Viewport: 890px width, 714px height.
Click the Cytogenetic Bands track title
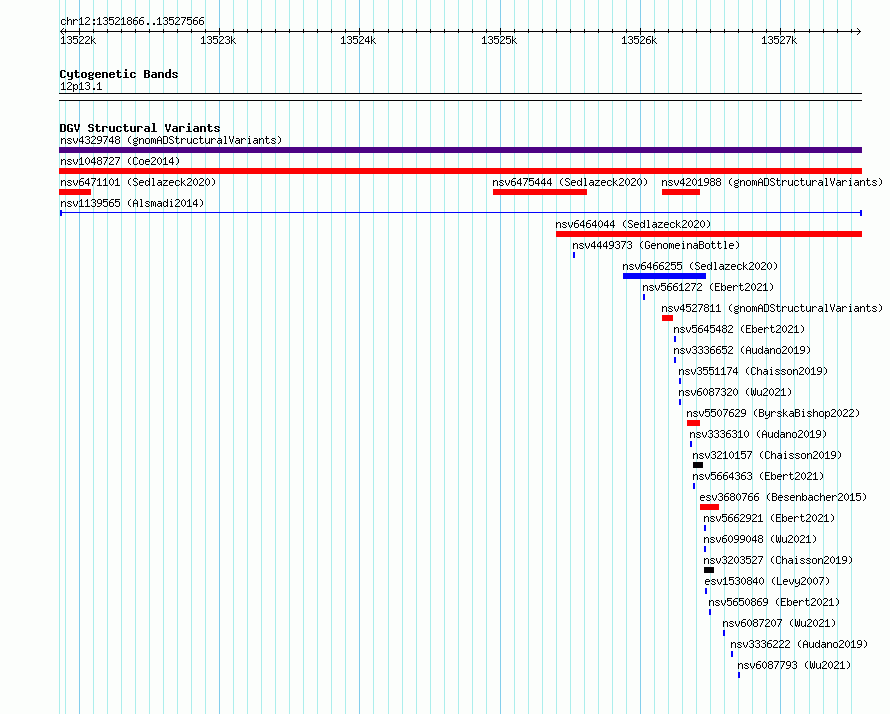click(x=119, y=74)
